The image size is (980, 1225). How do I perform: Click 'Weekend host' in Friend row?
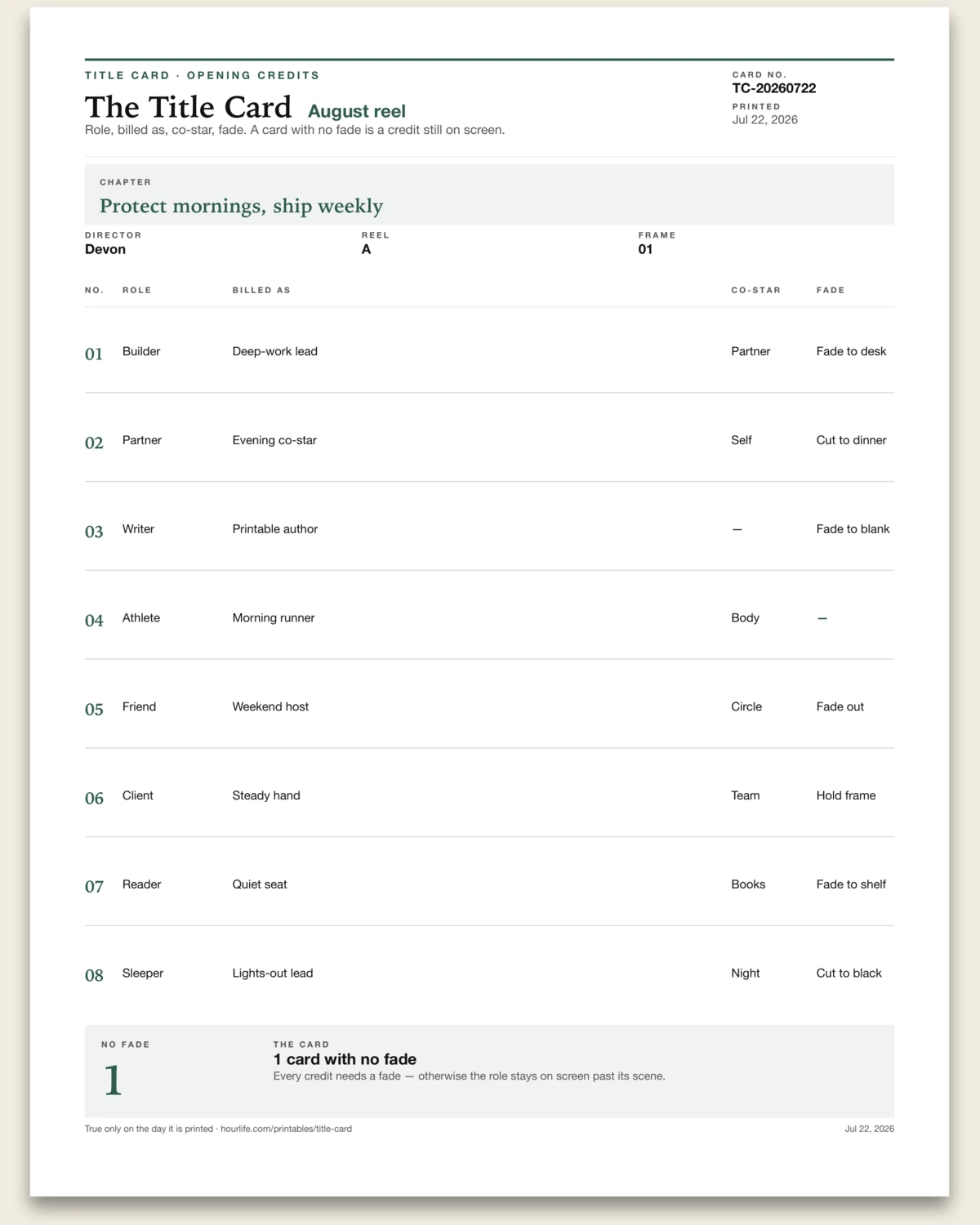pos(270,706)
